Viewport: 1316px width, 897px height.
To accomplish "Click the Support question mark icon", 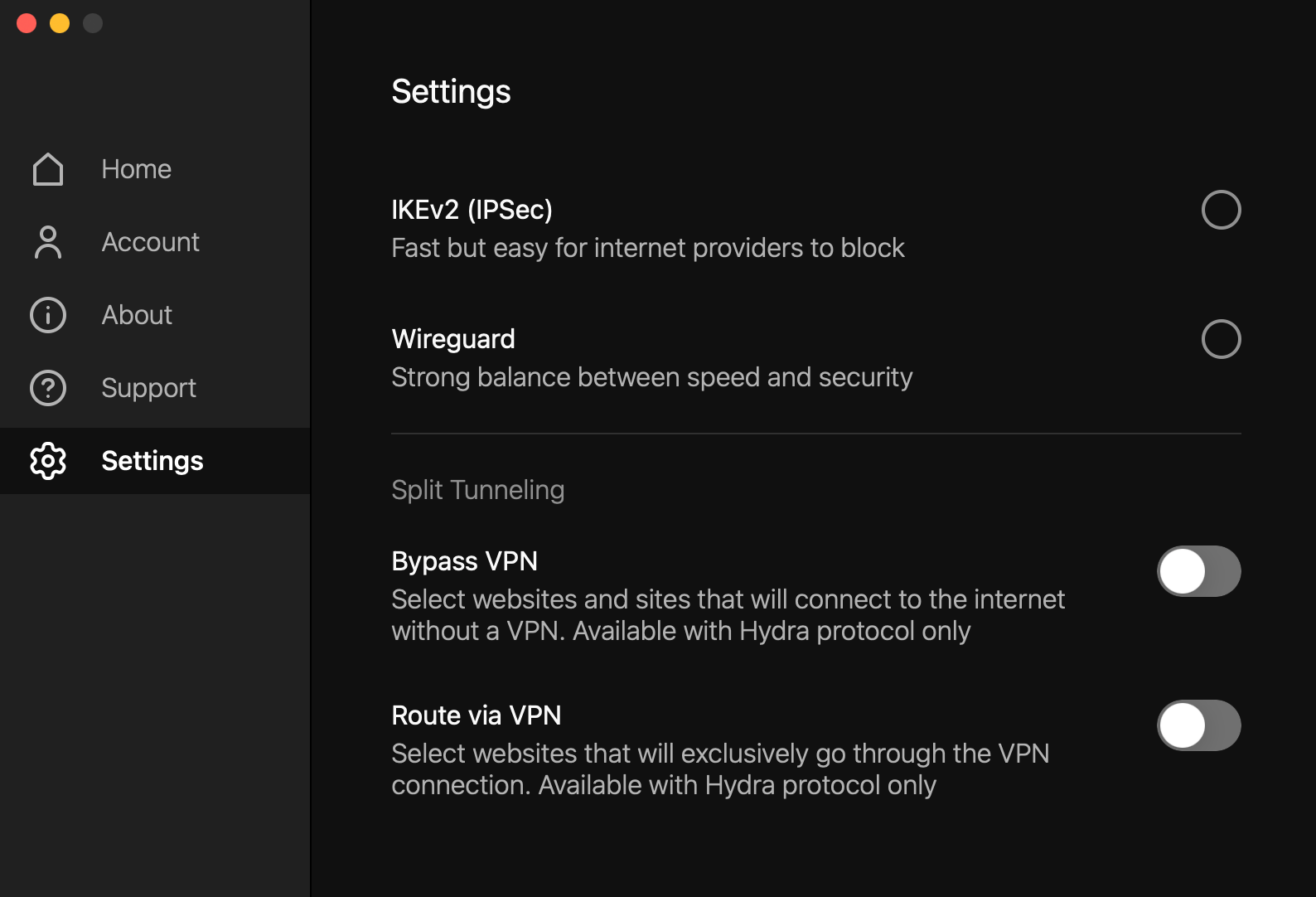I will tap(47, 387).
